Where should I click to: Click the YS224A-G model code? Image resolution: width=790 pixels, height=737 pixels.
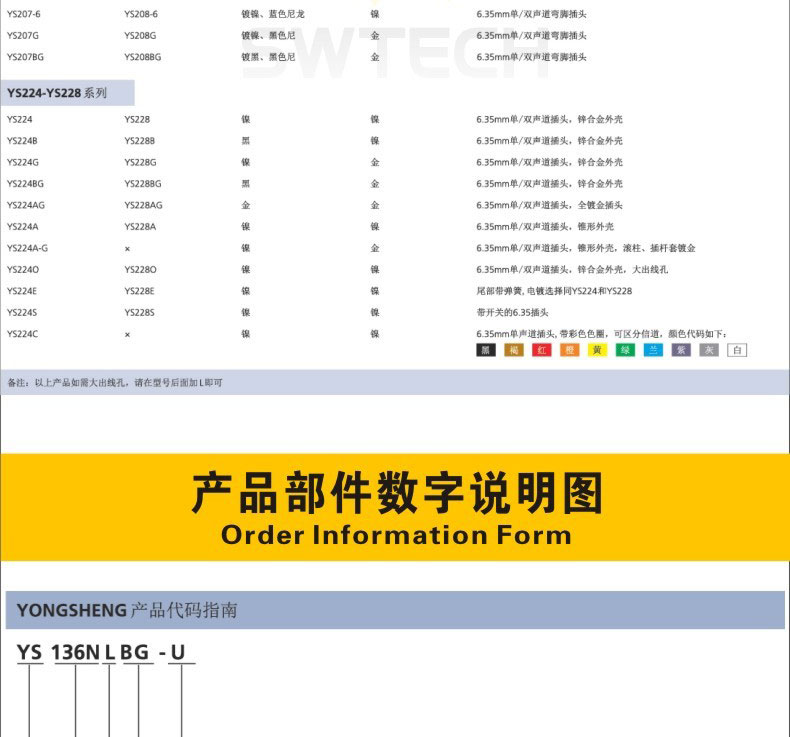click(x=27, y=248)
